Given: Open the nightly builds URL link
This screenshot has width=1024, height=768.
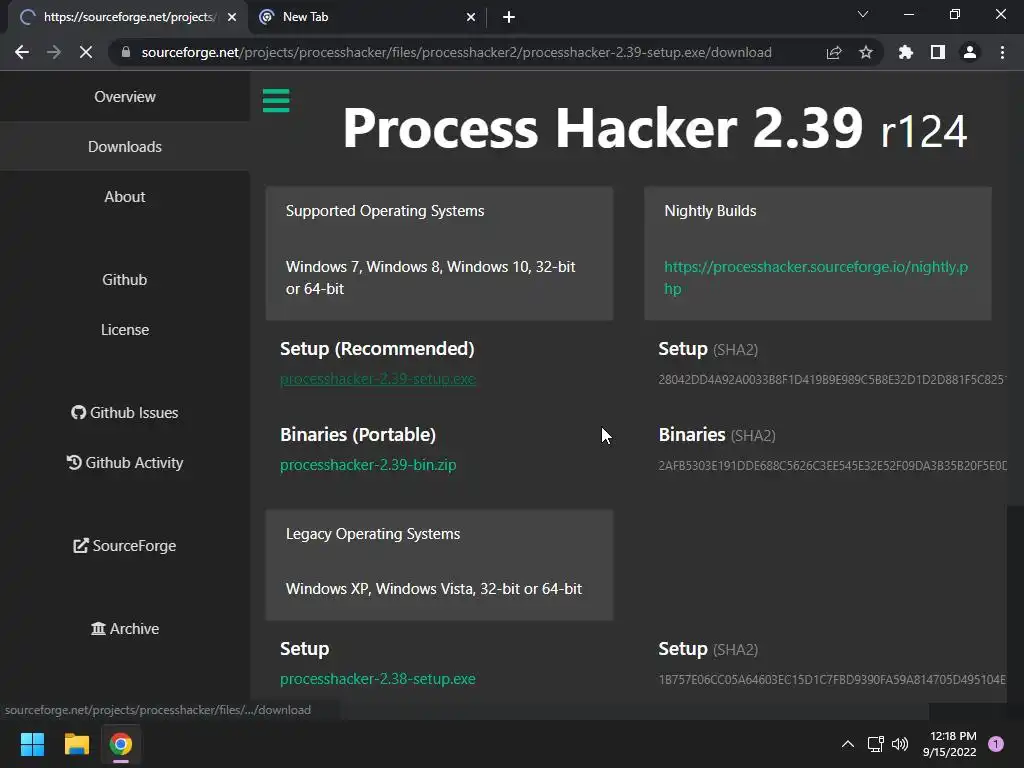Looking at the screenshot, I should tap(816, 278).
